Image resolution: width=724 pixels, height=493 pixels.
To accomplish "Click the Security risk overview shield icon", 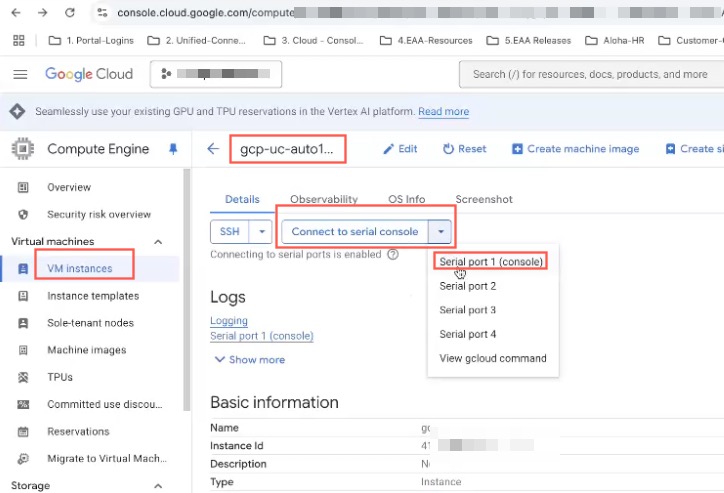I will (x=24, y=214).
